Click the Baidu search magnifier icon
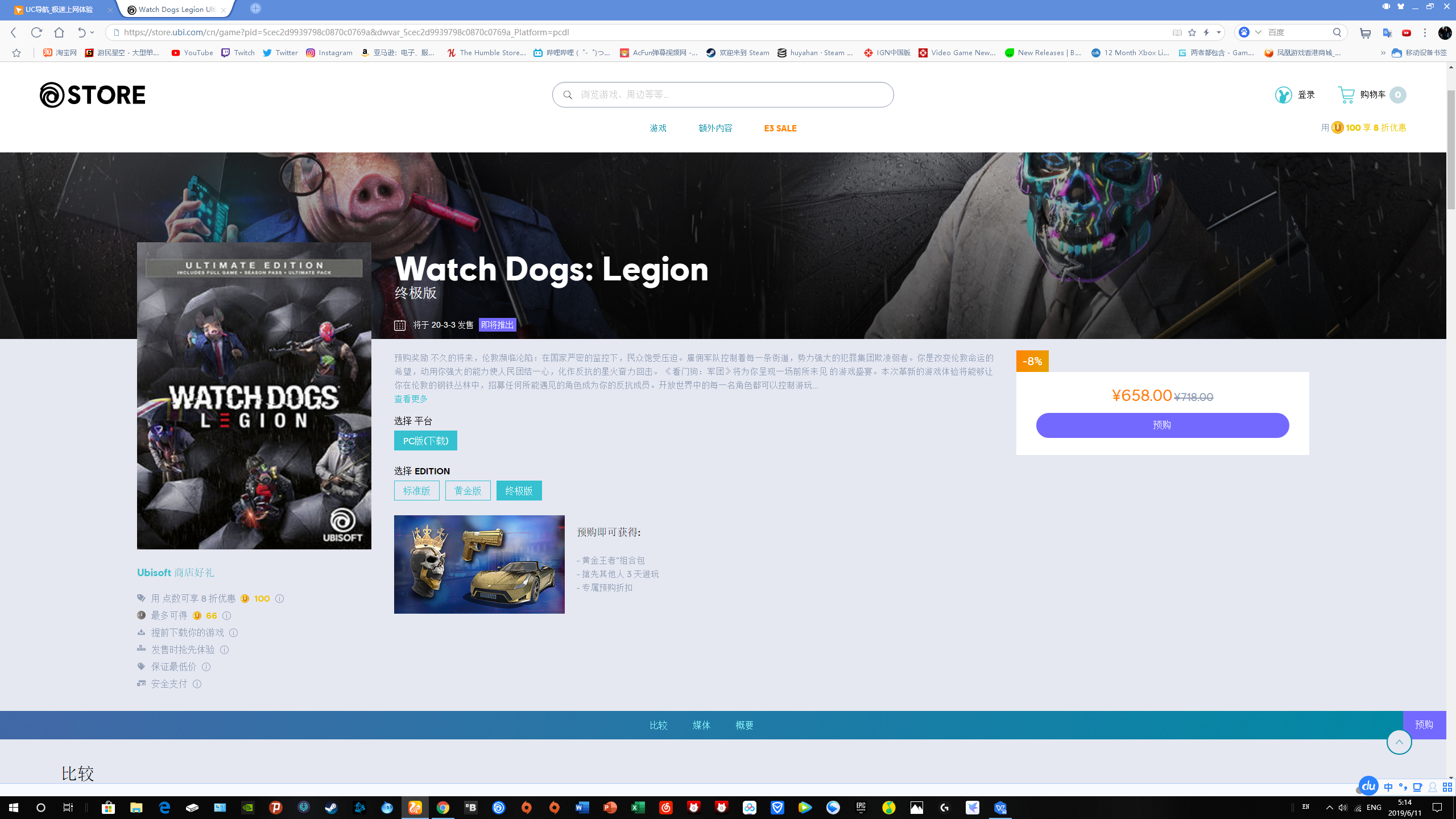 tap(1337, 32)
